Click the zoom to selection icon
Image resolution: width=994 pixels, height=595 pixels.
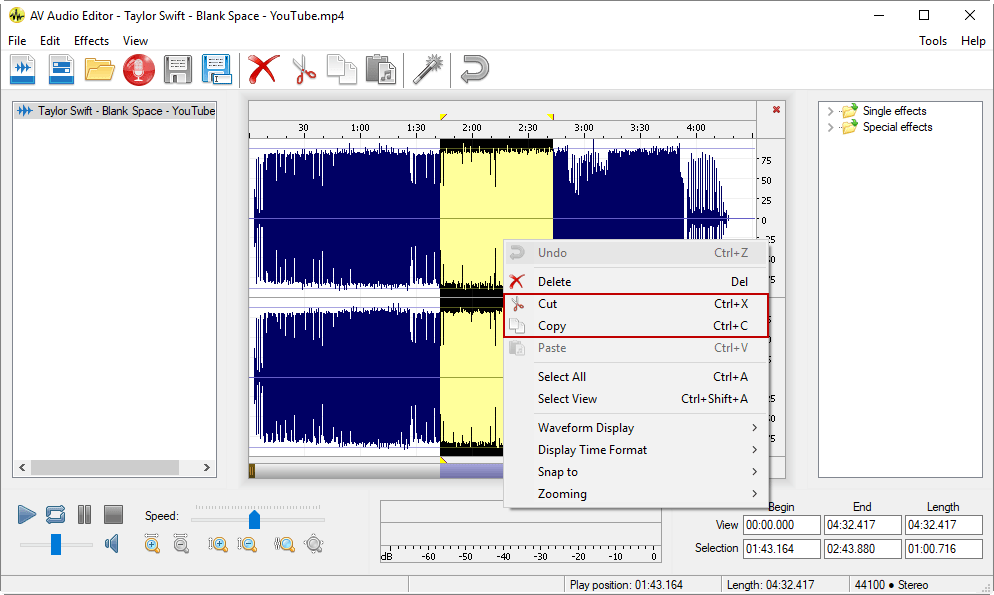click(x=284, y=544)
